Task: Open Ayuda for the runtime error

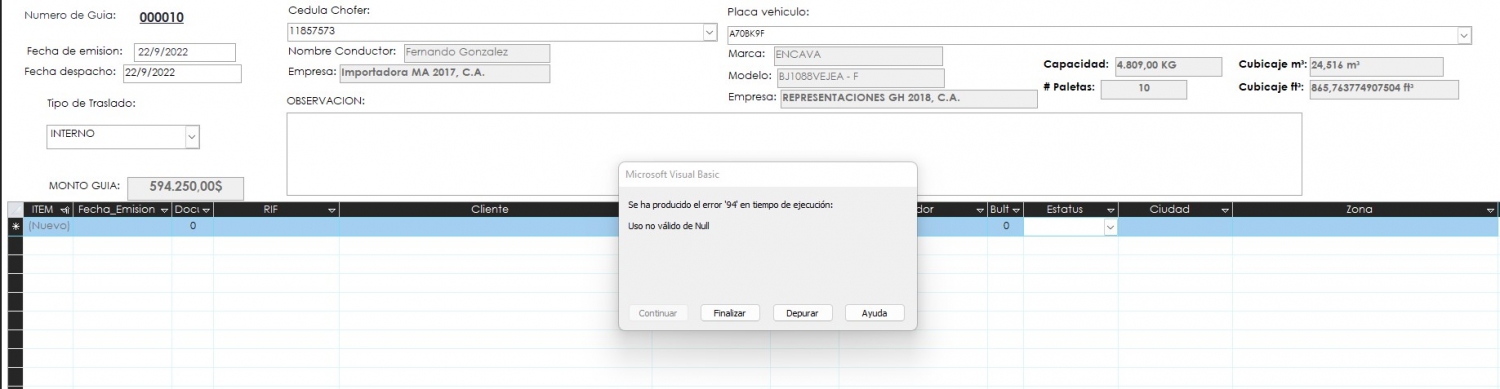Action: point(874,313)
